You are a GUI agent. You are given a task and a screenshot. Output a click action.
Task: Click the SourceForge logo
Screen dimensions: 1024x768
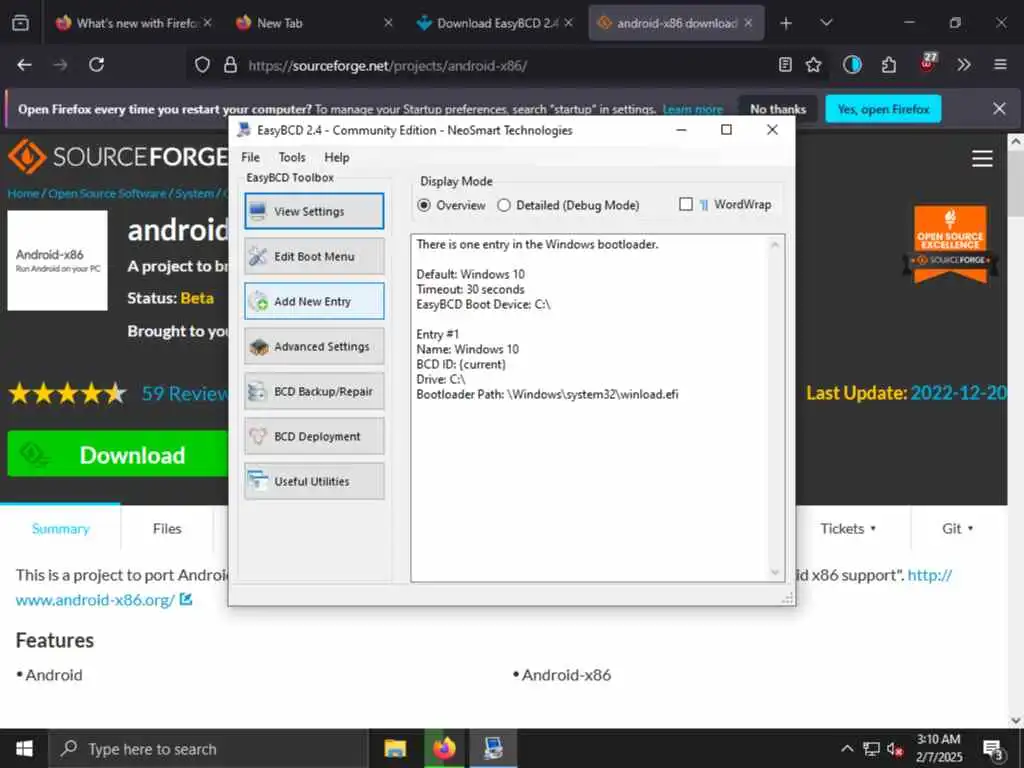pyautogui.click(x=118, y=157)
